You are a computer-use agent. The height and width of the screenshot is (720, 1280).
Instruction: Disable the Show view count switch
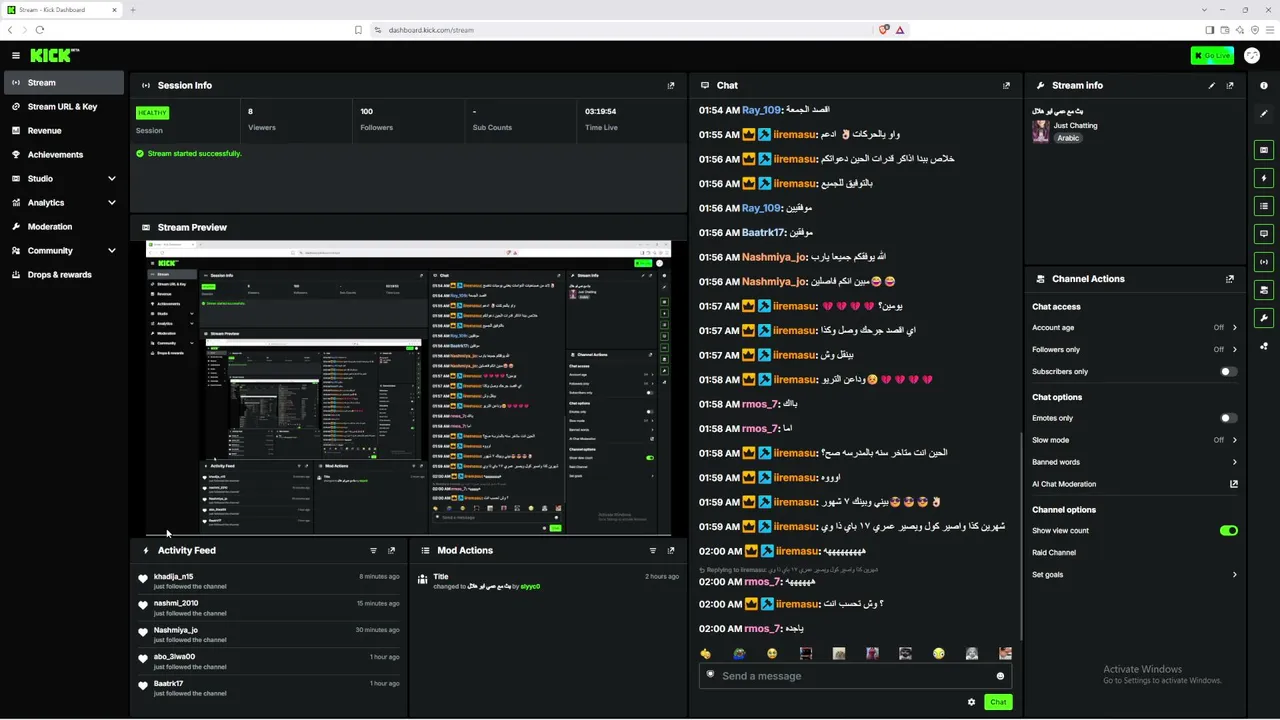point(1229,531)
